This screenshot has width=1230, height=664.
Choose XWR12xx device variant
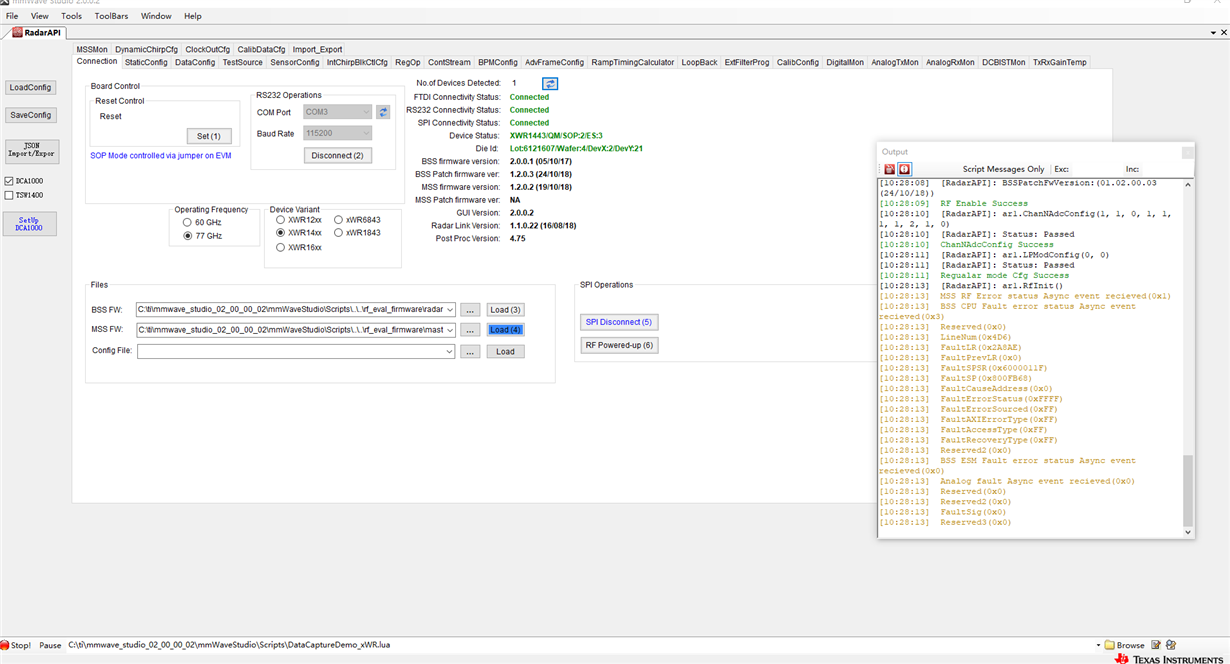tap(281, 219)
